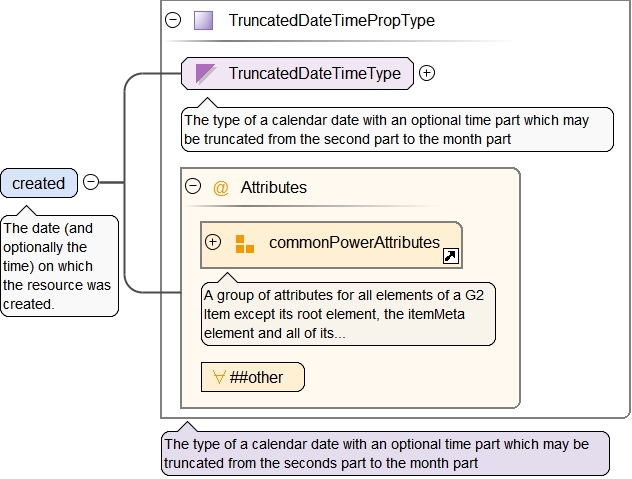Expand the TruncatedDateTimeType node

point(427,73)
